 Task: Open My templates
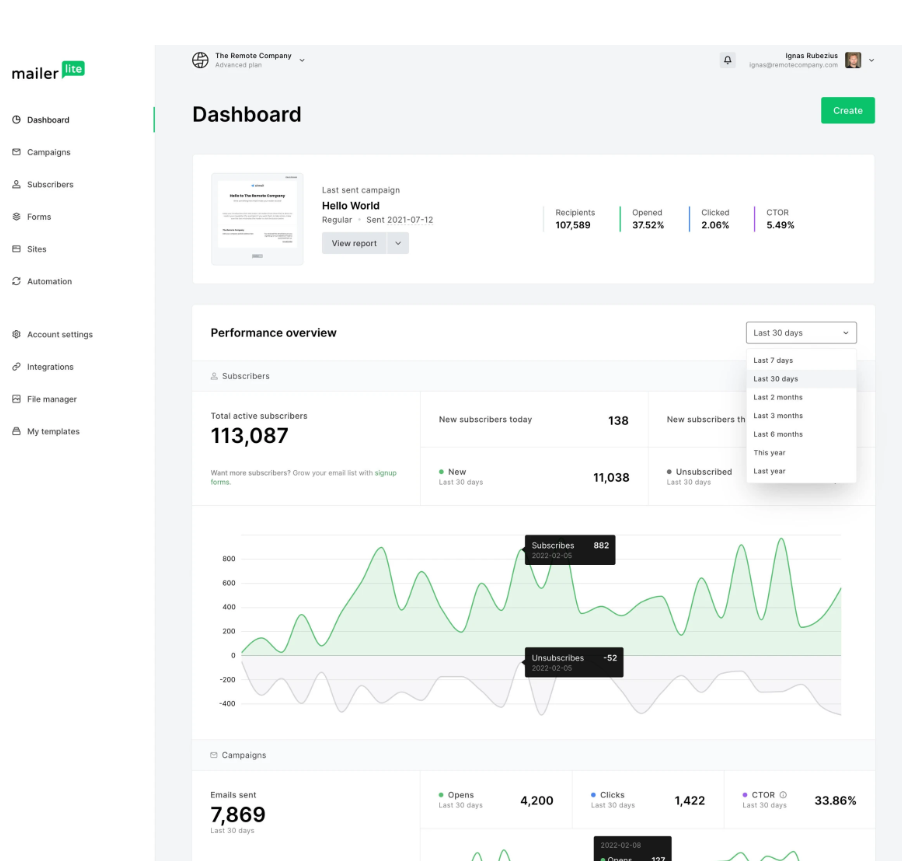tap(53, 431)
